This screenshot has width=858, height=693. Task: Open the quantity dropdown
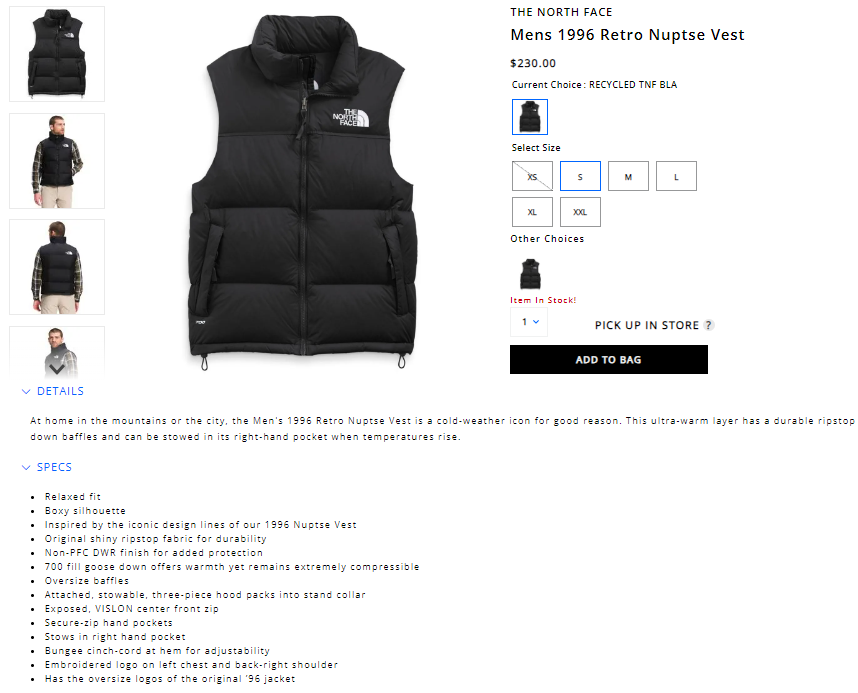coord(529,322)
